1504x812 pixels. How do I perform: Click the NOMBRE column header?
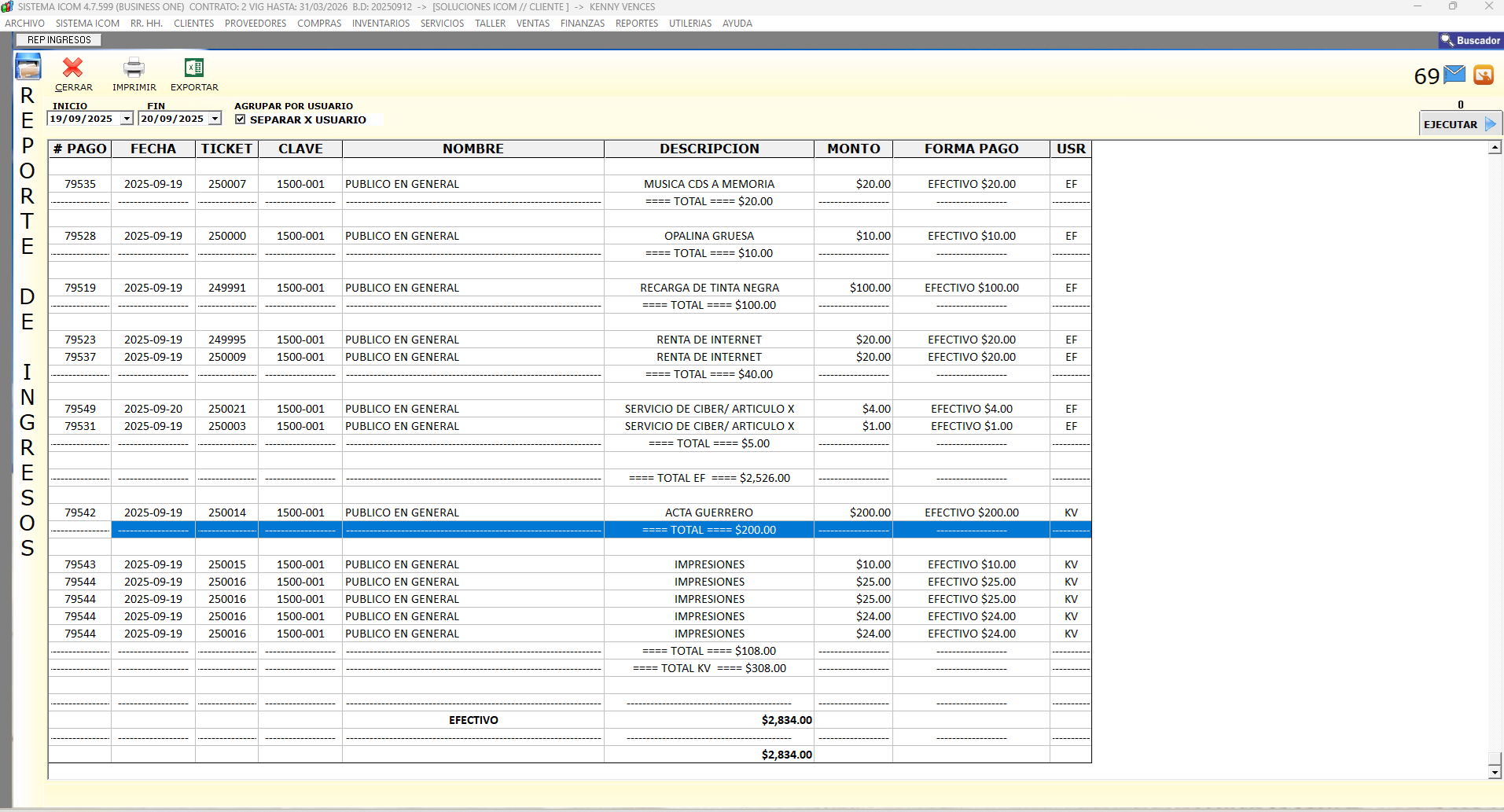tap(473, 149)
